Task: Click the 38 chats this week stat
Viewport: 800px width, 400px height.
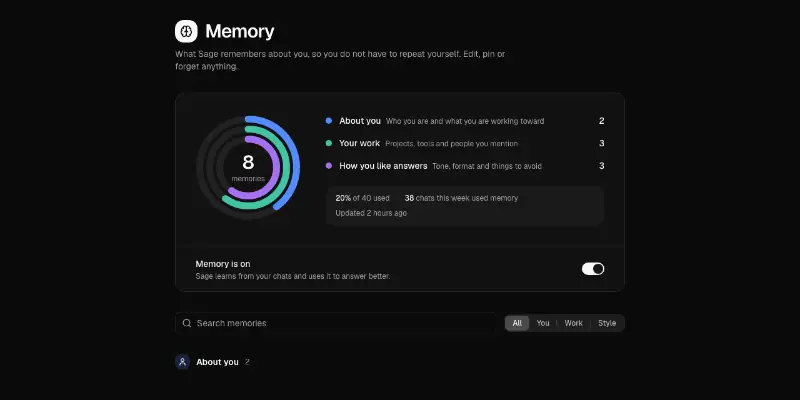Action: pos(461,198)
